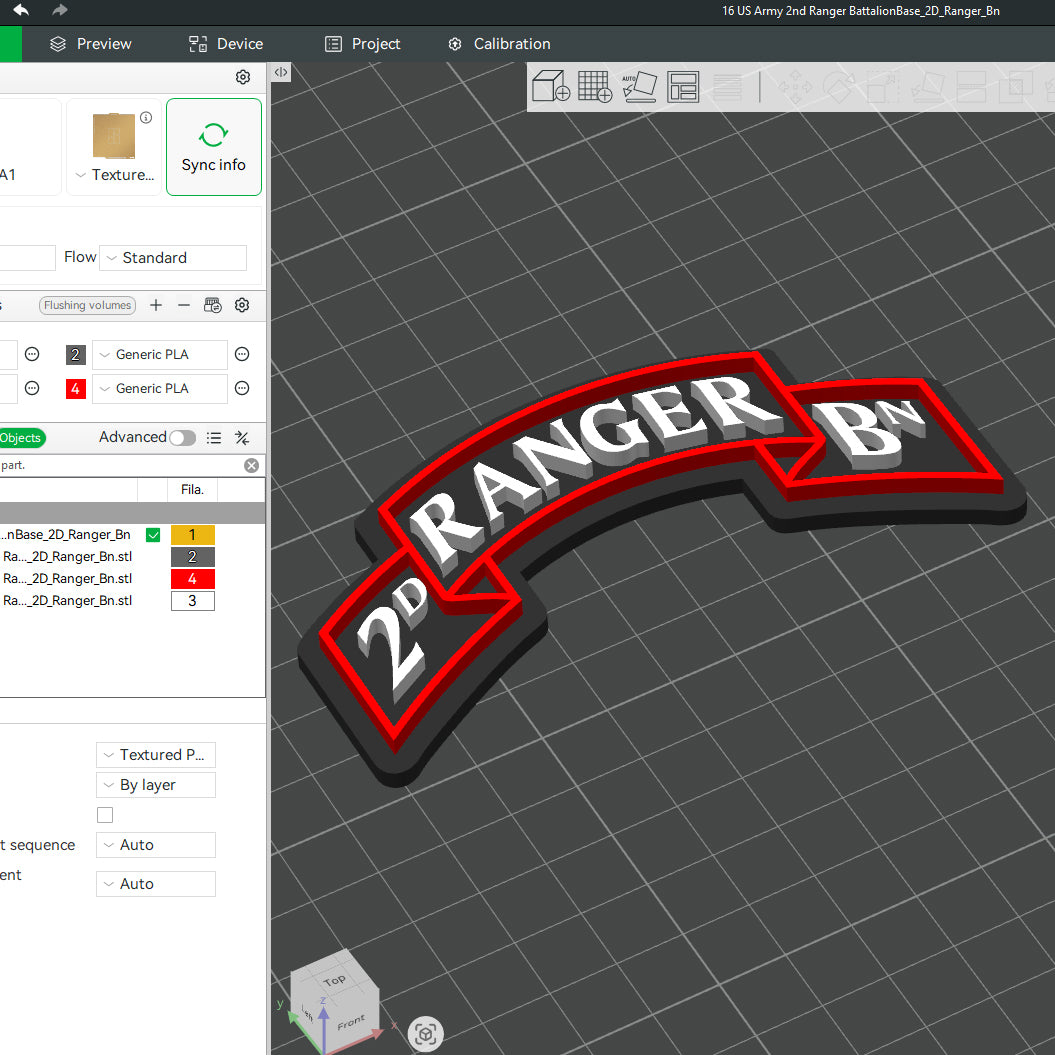The image size is (1055, 1055).
Task: Open the Flushing volumes dialog
Action: coord(87,305)
